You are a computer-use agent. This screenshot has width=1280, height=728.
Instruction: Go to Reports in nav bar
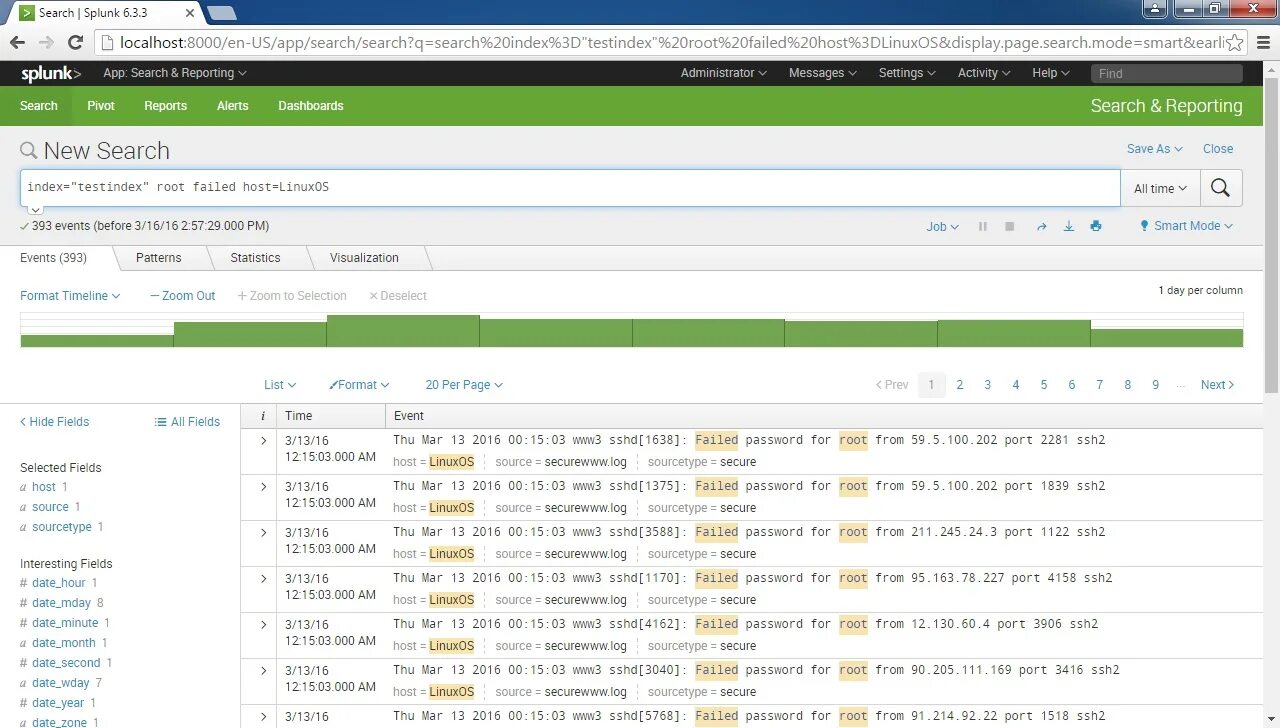tap(166, 106)
